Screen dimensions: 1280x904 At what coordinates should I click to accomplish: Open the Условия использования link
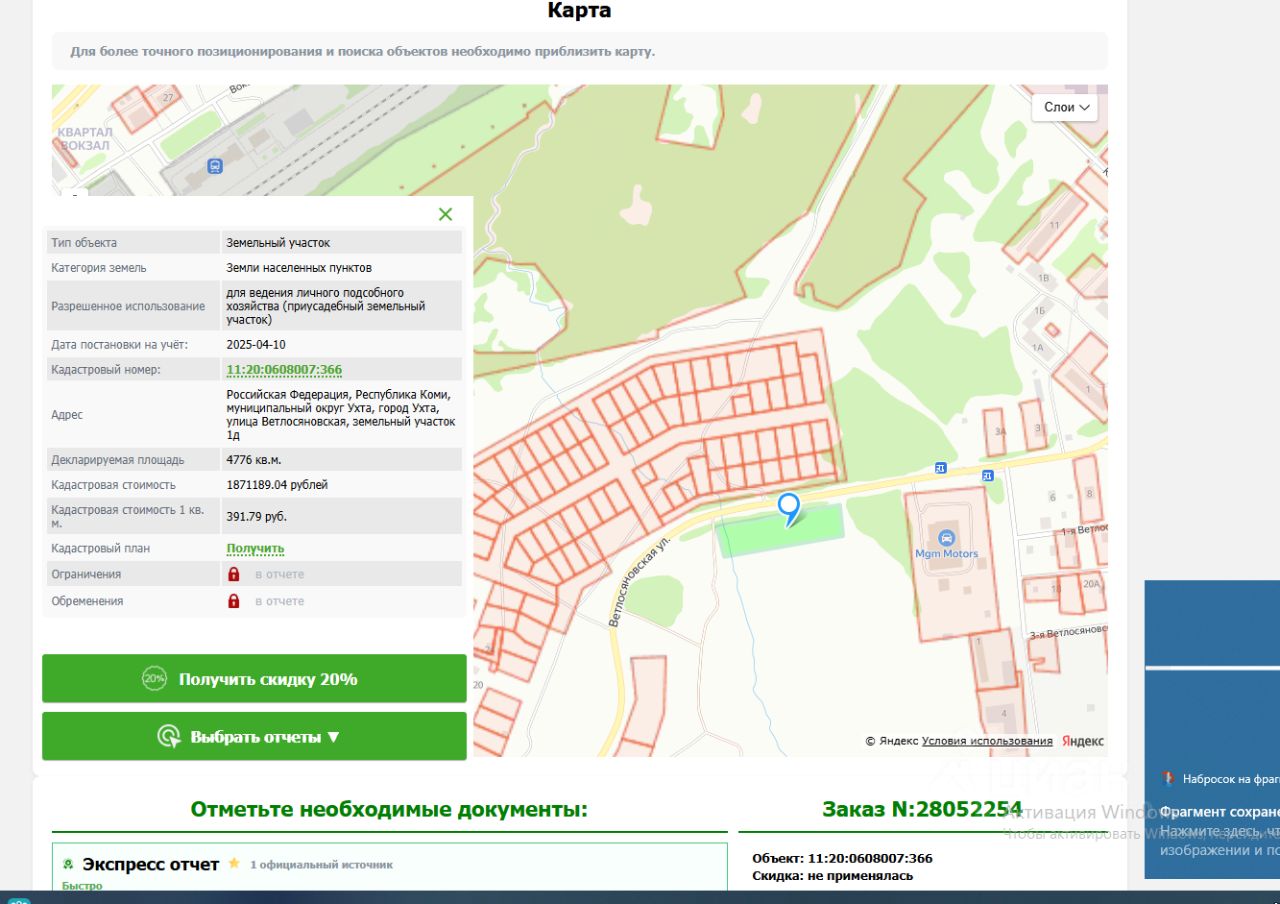pos(987,741)
